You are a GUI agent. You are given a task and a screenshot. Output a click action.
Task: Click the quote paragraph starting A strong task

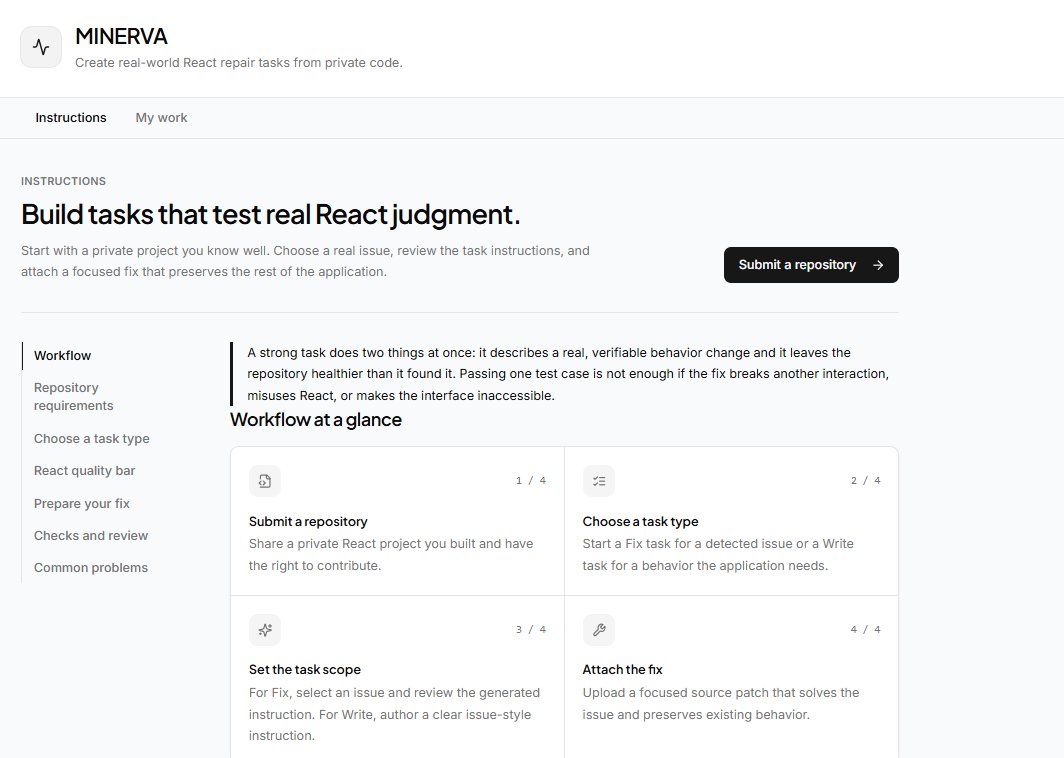[x=569, y=374]
